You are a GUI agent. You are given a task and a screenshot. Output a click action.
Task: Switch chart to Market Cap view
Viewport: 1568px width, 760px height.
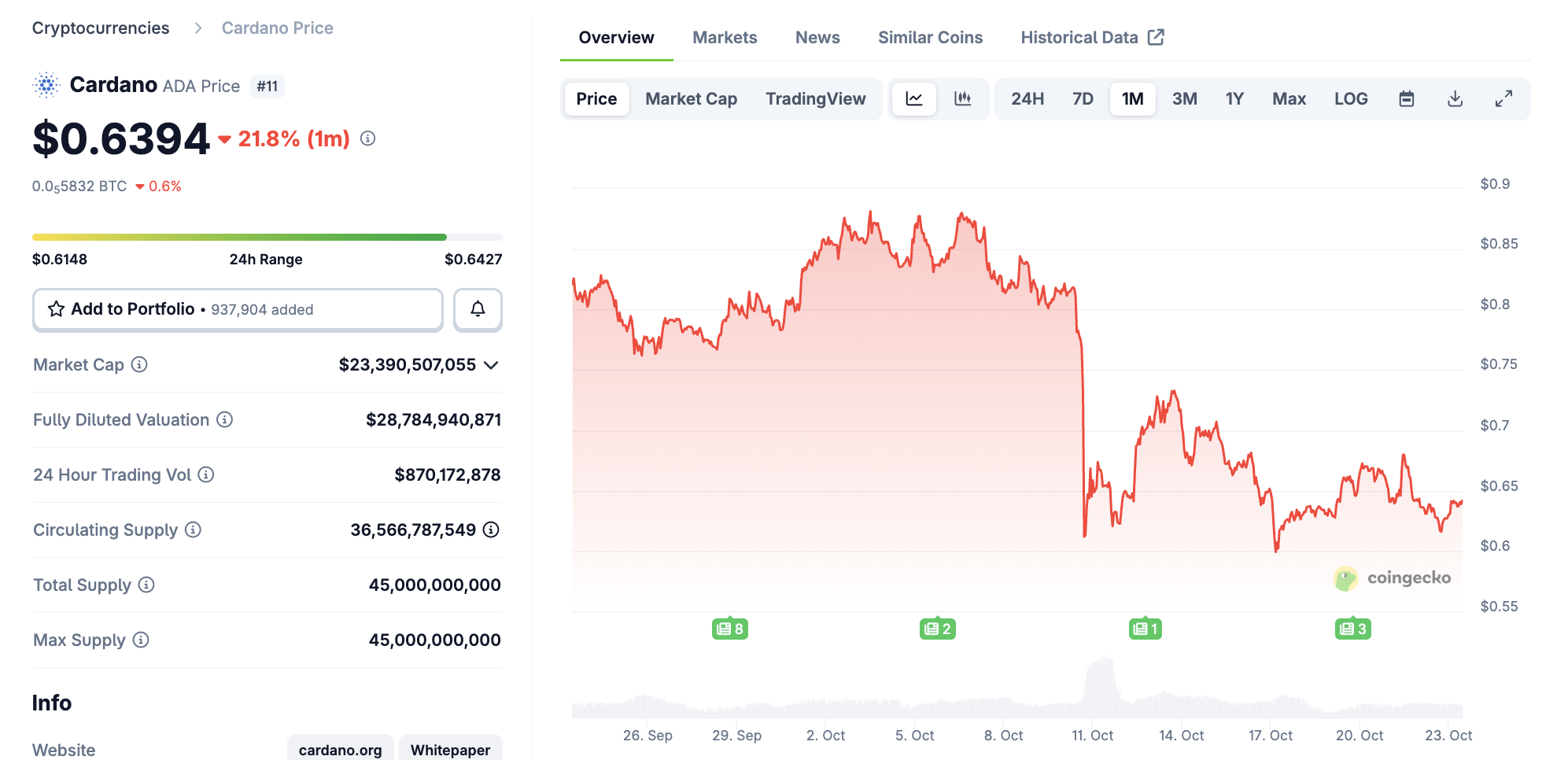point(690,98)
